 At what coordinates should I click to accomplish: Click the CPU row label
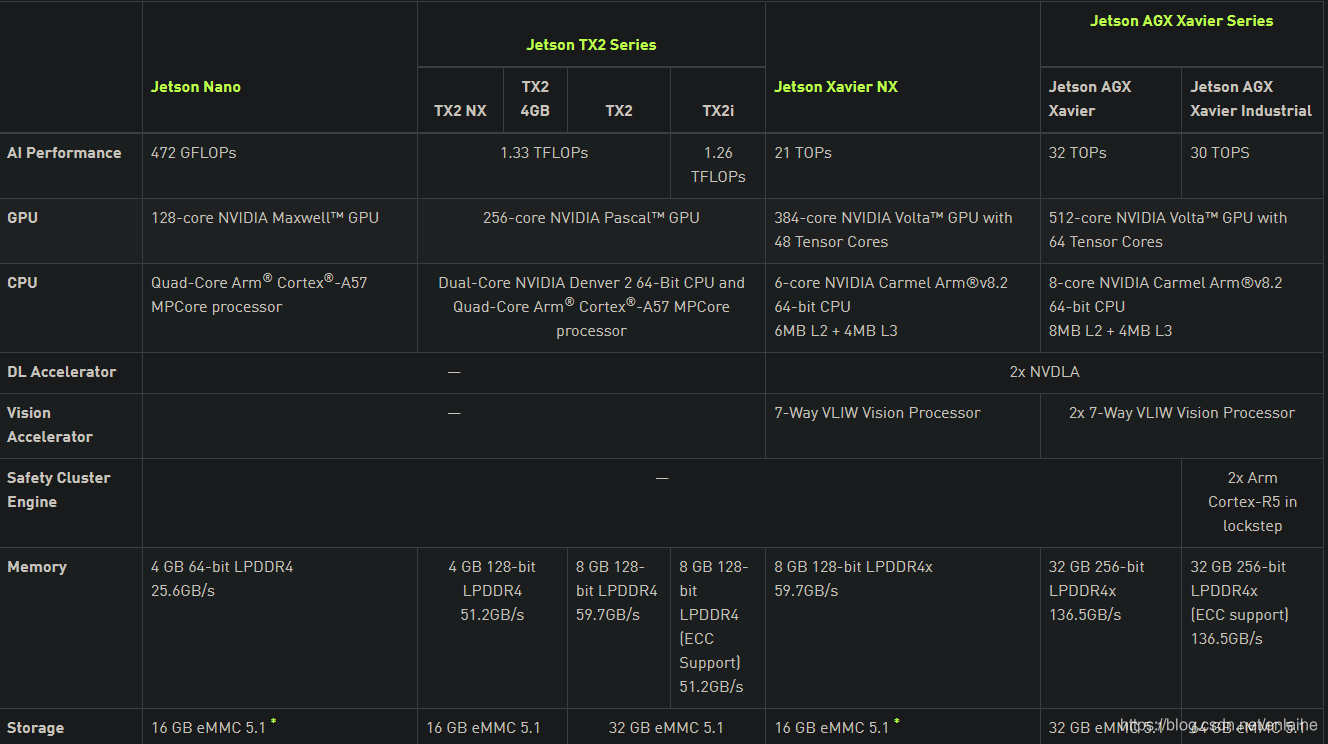tap(22, 283)
